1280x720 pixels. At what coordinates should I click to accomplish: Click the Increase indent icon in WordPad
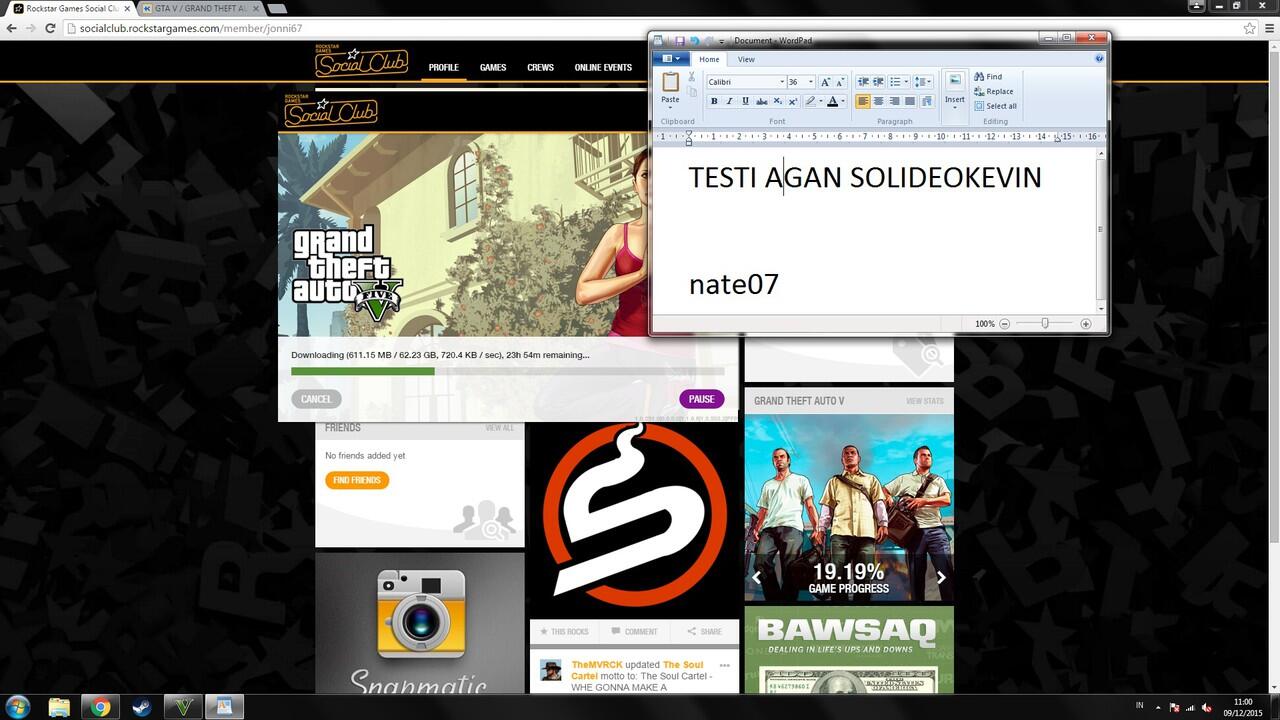(878, 82)
